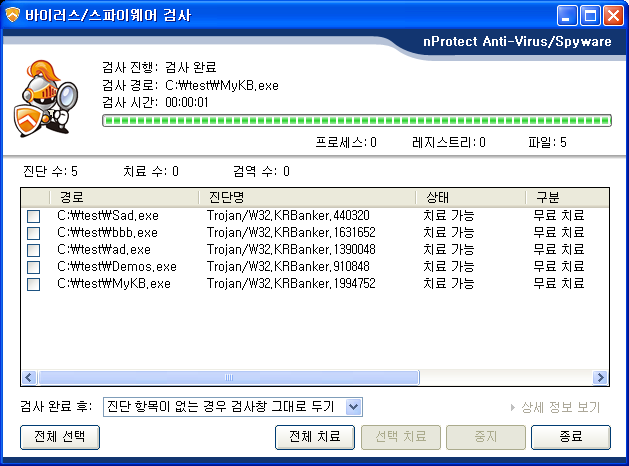
Task: Select path C:\test\ad.exe in list
Action: pos(104,250)
